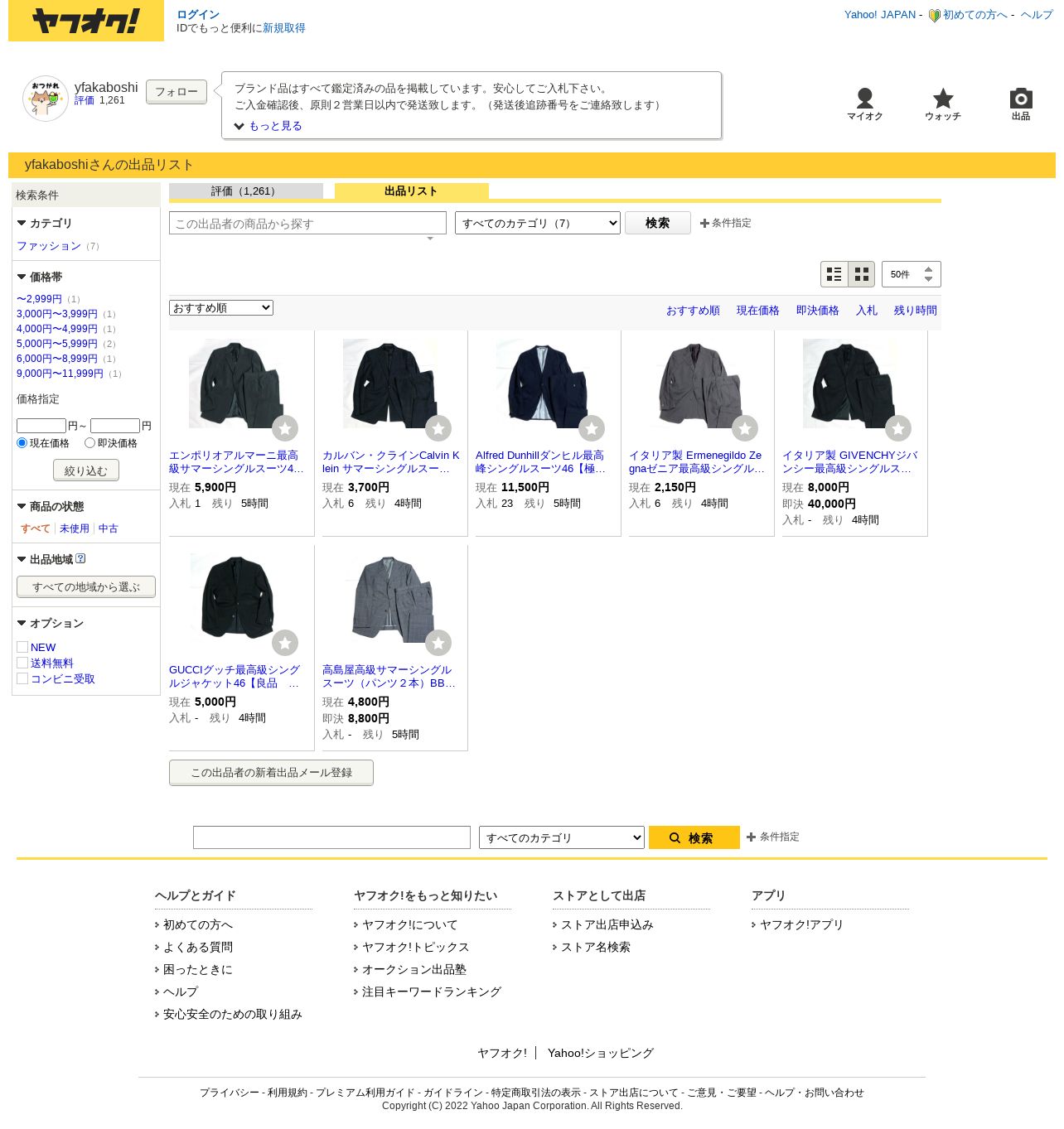
Task: Sort by 現在価格 link
Action: (x=758, y=311)
